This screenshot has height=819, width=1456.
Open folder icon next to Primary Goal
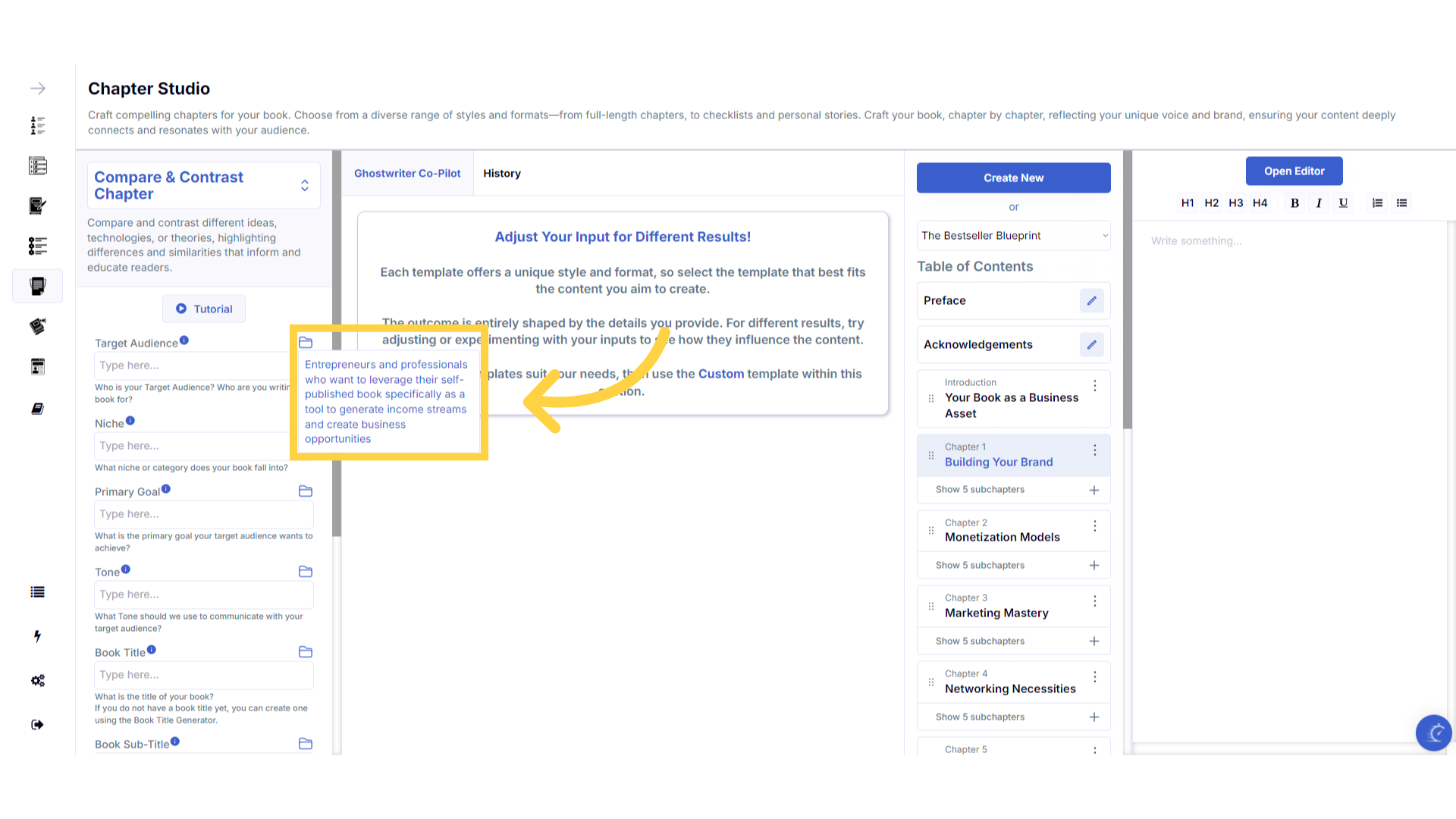306,491
